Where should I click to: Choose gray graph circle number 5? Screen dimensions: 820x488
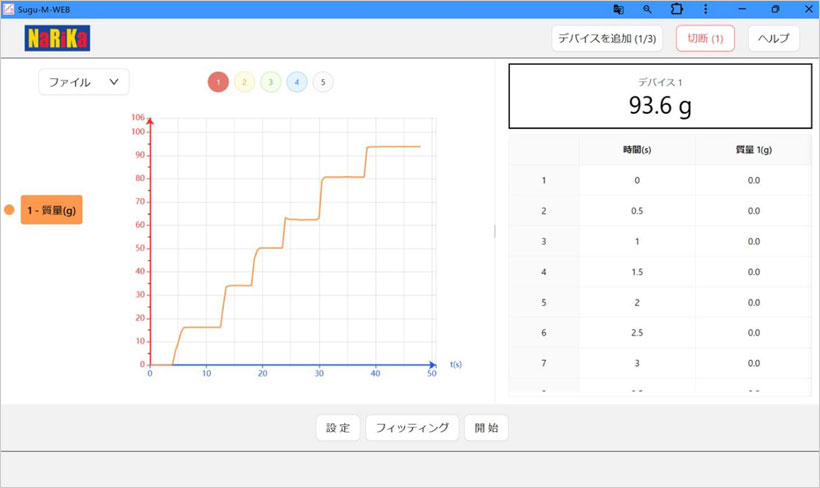tap(322, 82)
